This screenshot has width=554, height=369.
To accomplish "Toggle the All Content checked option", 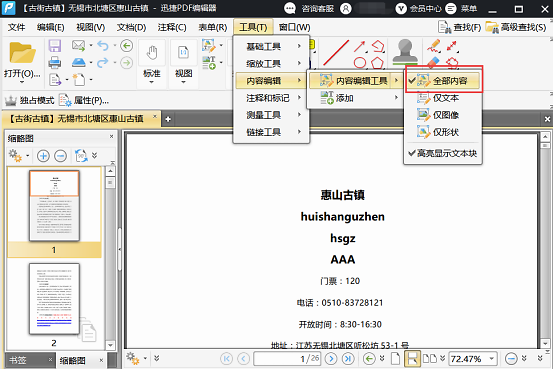I will tap(443, 81).
